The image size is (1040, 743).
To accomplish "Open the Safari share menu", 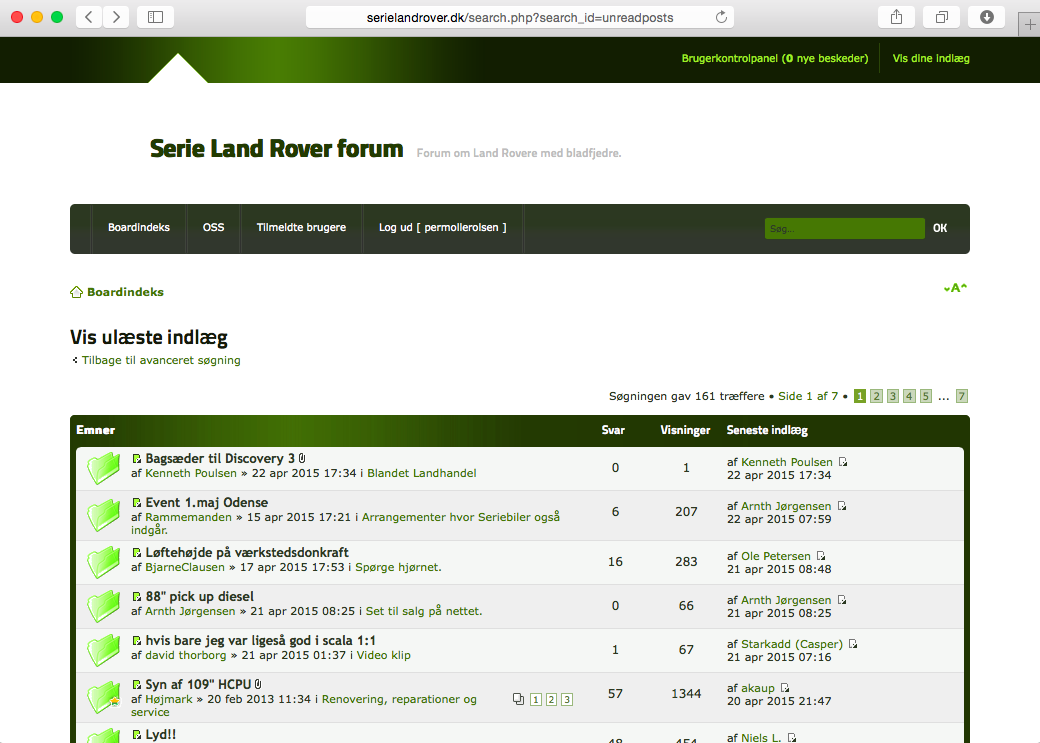I will pyautogui.click(x=896, y=17).
